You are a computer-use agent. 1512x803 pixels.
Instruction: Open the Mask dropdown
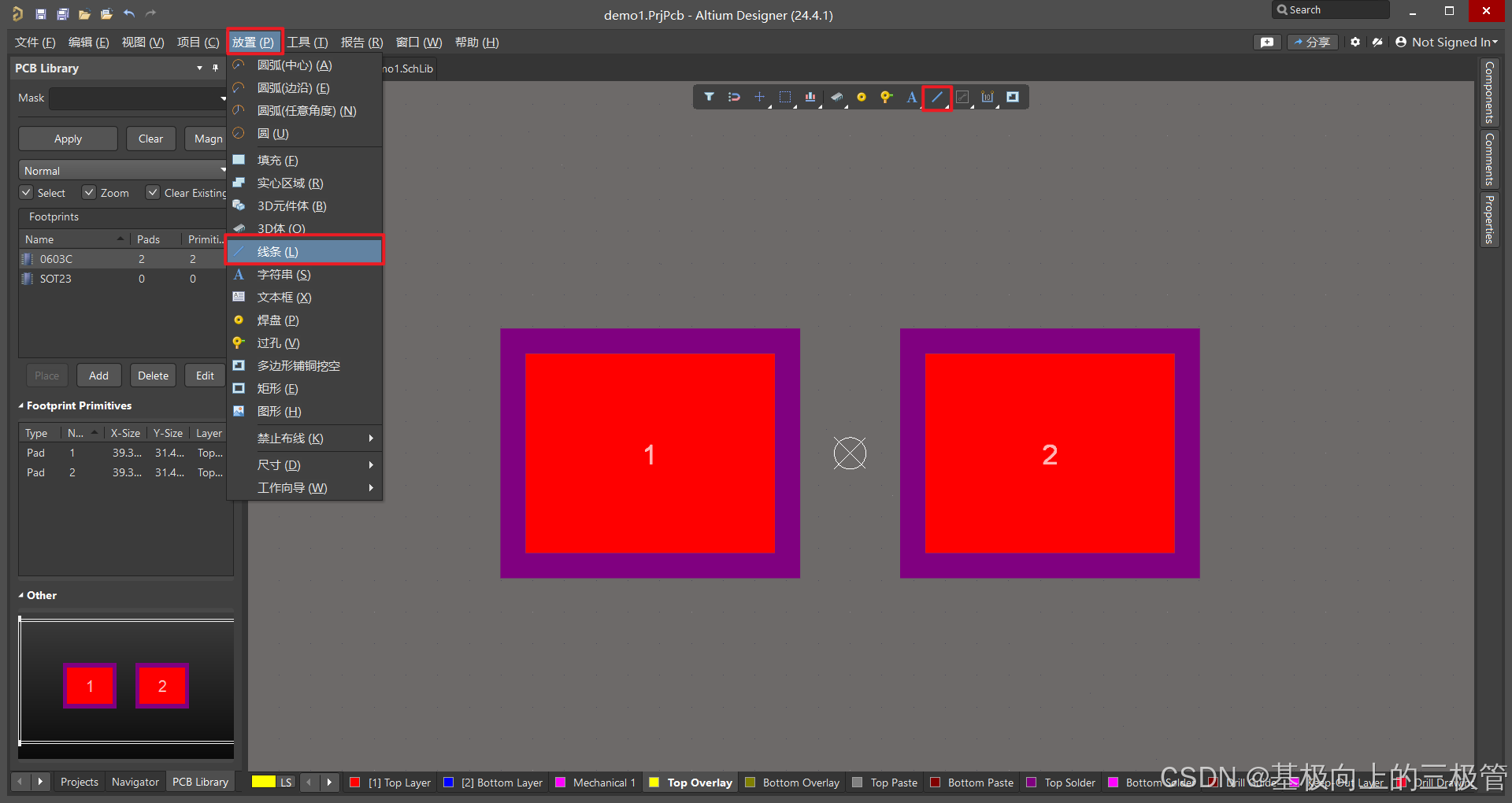223,98
